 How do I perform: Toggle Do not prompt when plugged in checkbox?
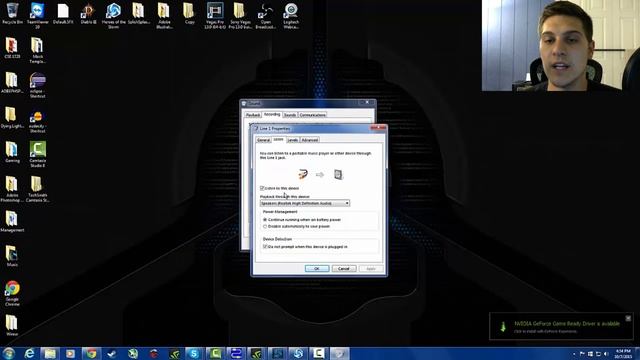click(265, 247)
